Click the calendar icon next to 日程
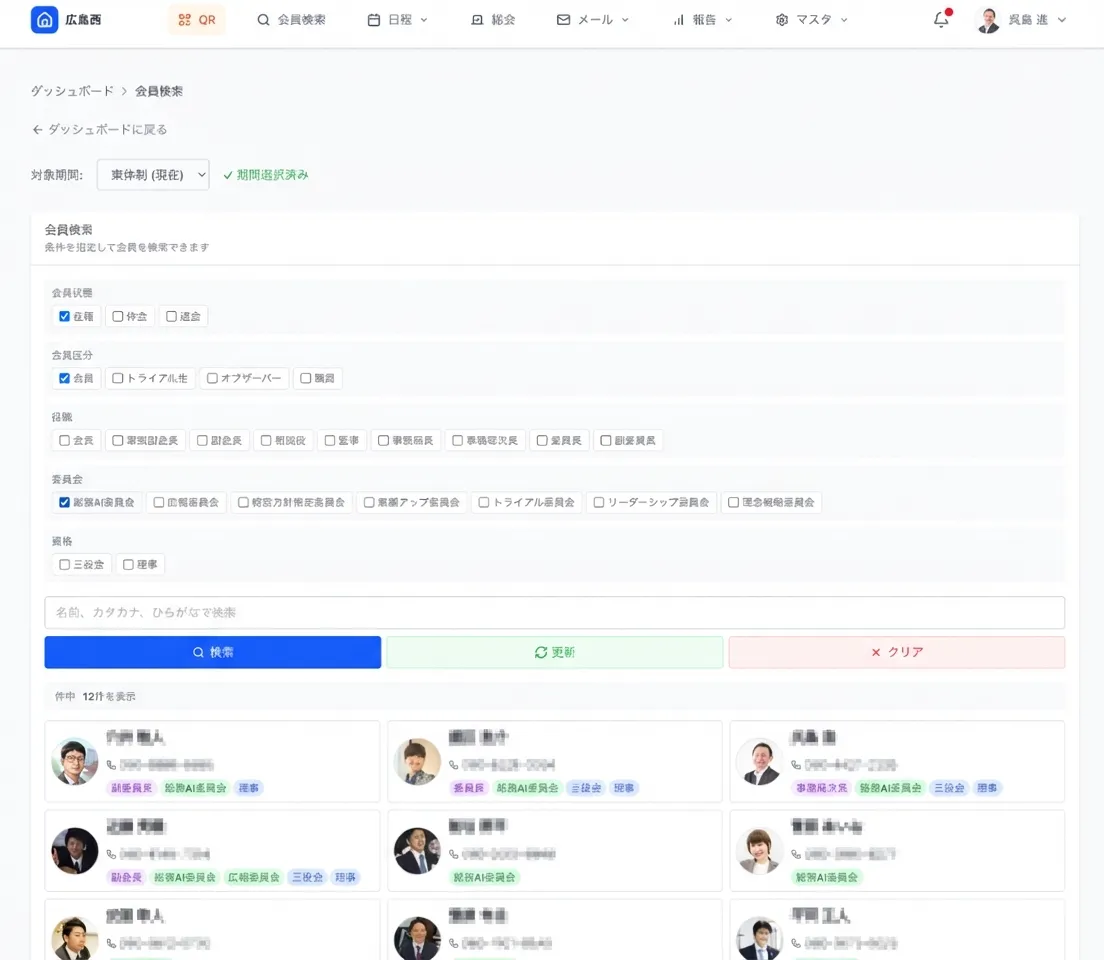The height and width of the screenshot is (960, 1104). point(376,20)
